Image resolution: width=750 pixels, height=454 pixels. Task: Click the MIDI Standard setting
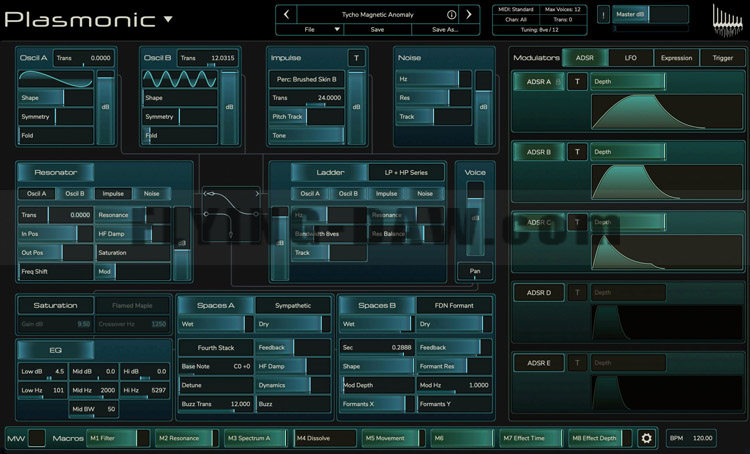tap(516, 10)
